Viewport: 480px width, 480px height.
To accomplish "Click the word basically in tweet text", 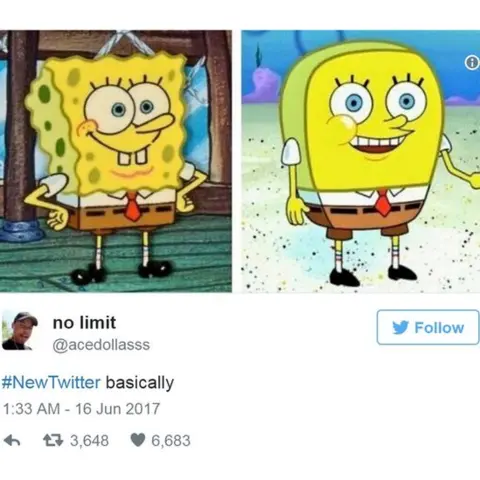I will [140, 383].
